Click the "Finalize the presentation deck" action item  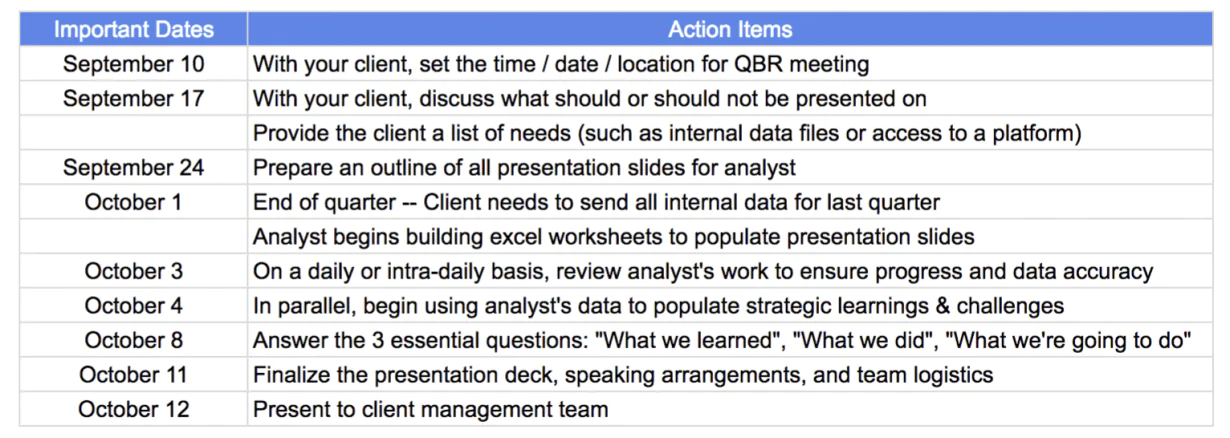pos(622,375)
